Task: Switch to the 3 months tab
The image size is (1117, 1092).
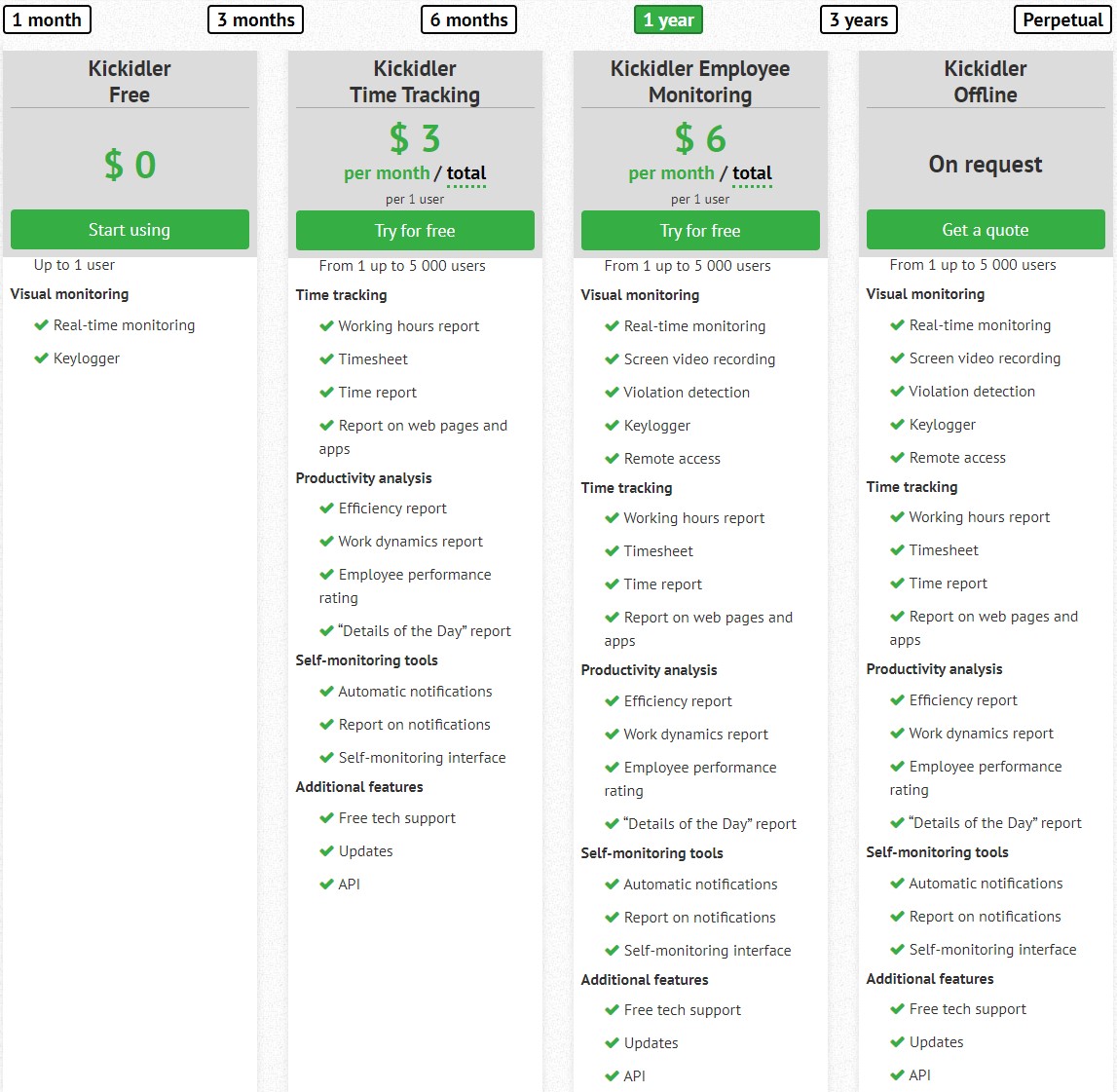Action: [x=255, y=19]
